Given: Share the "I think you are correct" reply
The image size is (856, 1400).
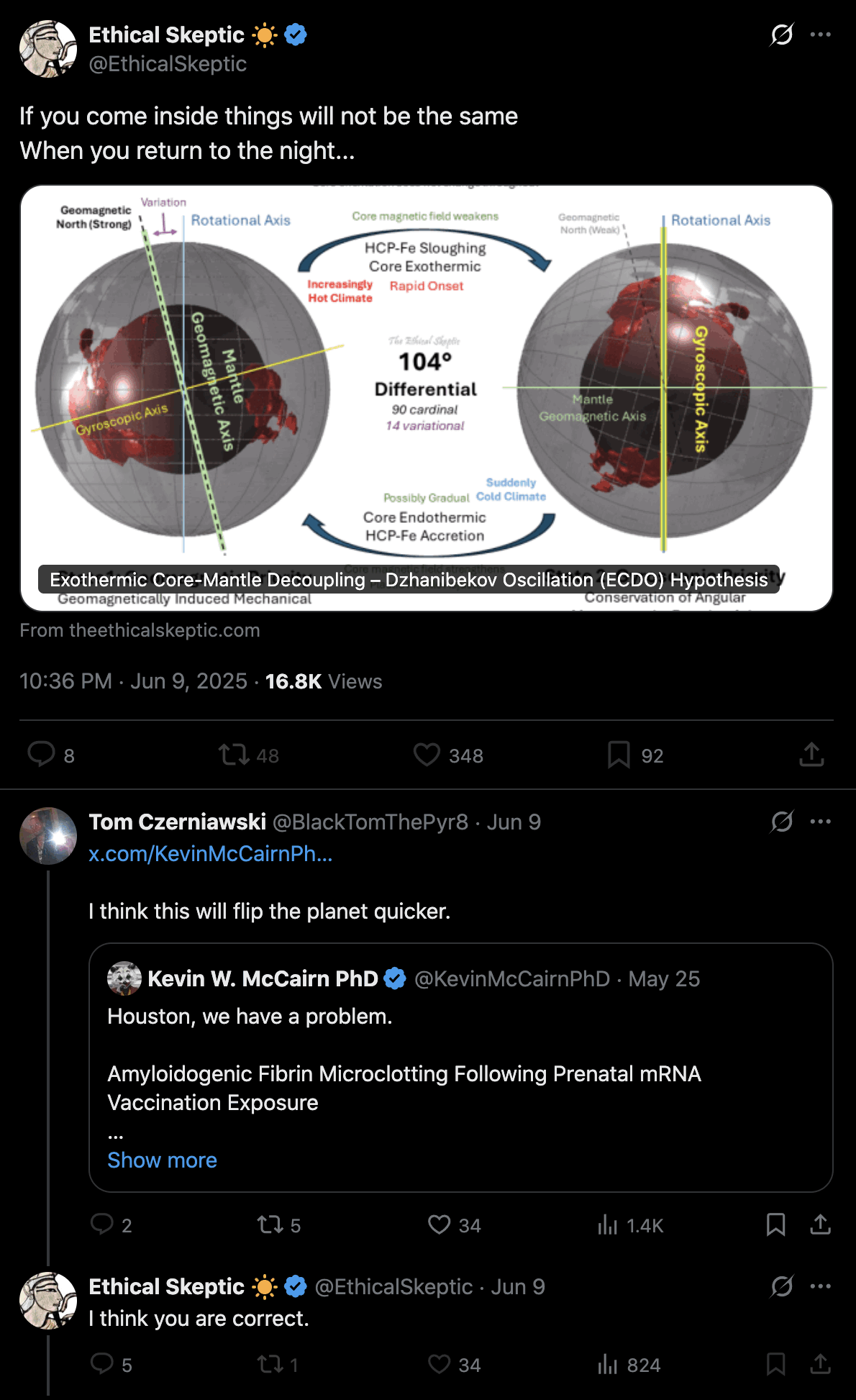Looking at the screenshot, I should pyautogui.click(x=820, y=1365).
